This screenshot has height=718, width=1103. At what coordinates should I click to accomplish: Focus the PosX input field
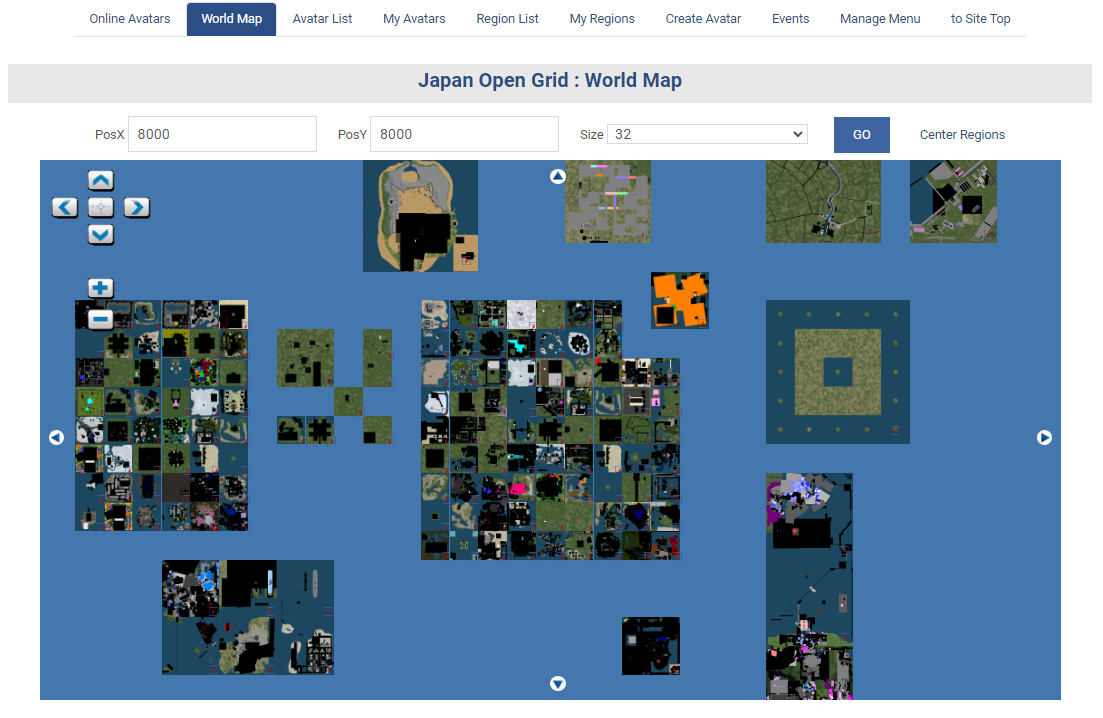[x=222, y=135]
